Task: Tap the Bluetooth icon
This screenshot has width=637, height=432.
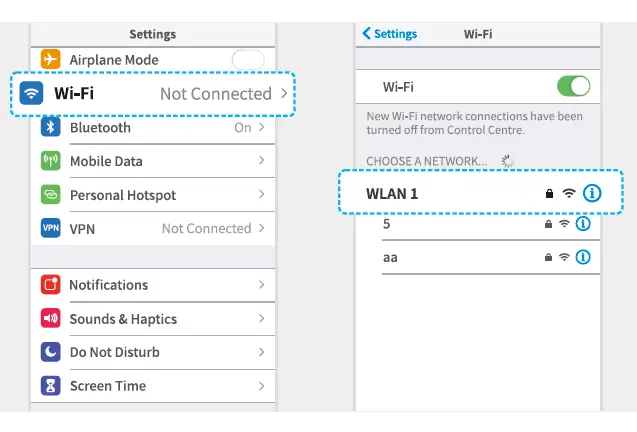Action: click(x=50, y=128)
